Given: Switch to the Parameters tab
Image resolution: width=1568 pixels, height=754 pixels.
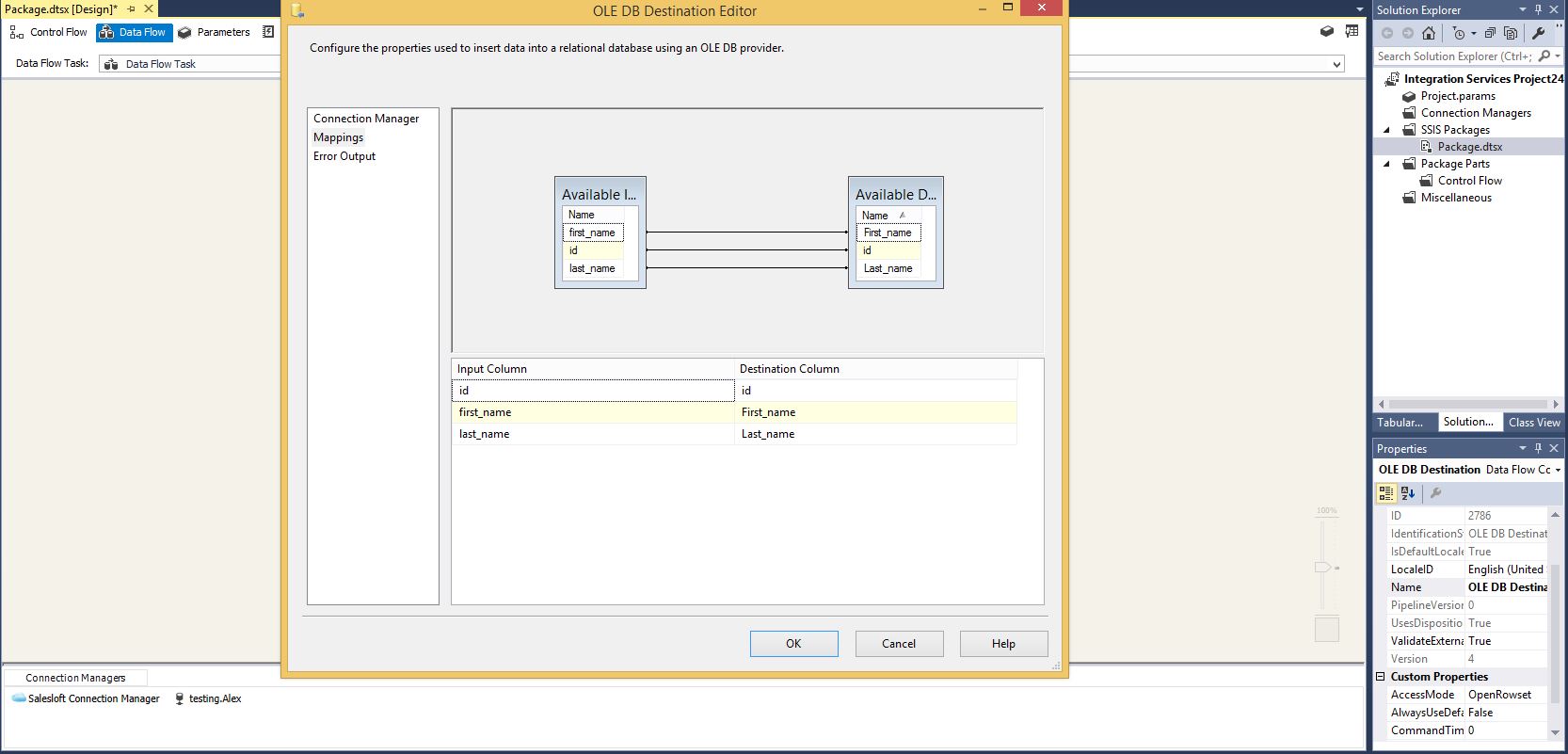Looking at the screenshot, I should [214, 32].
